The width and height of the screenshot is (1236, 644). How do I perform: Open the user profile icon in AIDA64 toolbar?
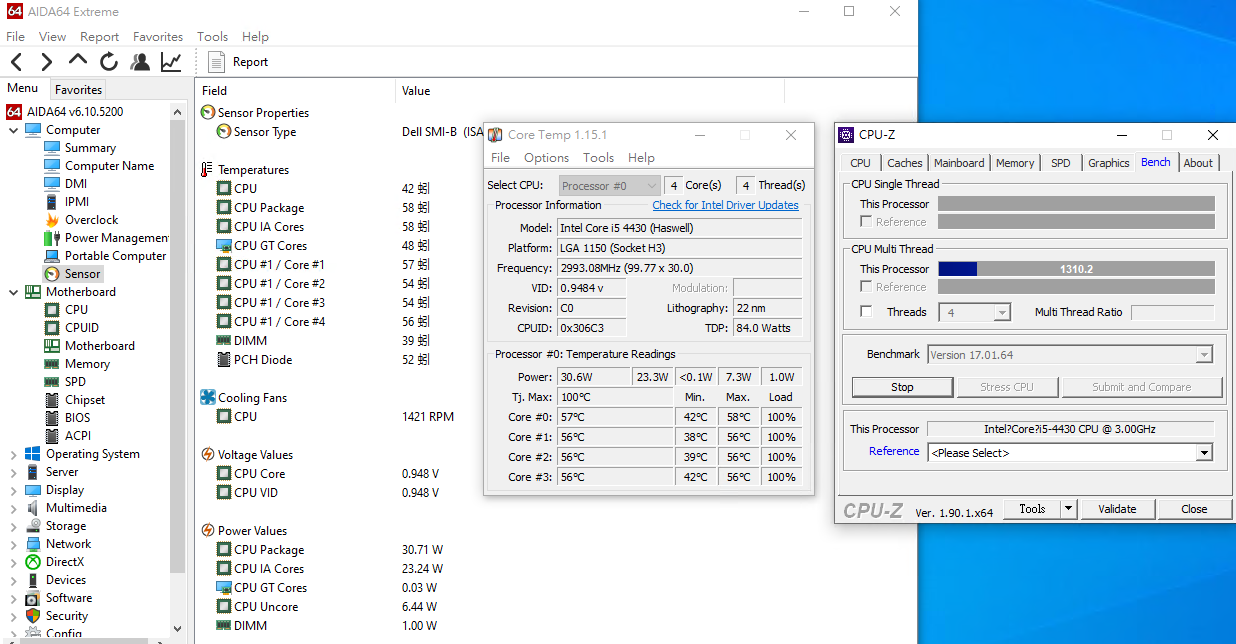coord(140,62)
